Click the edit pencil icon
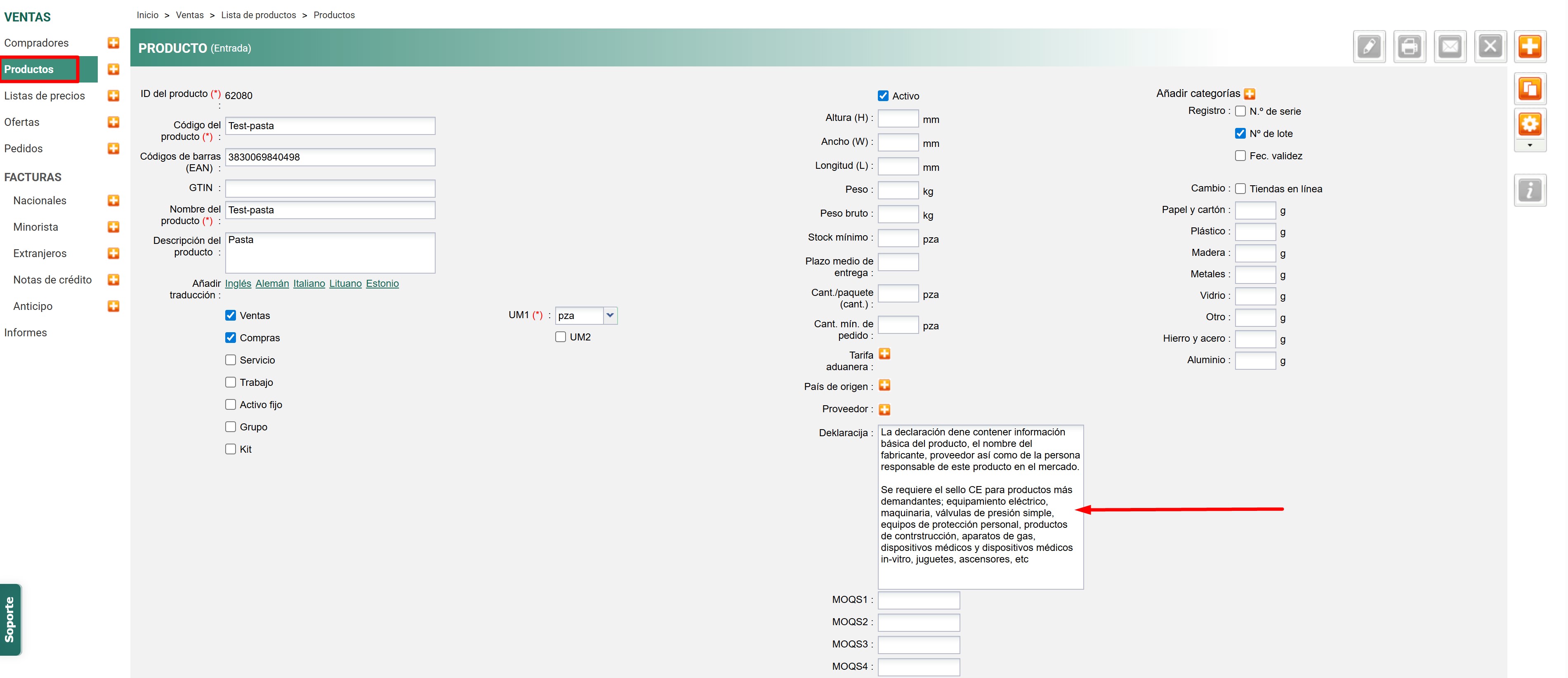This screenshot has height=678, width=1568. tap(1369, 46)
